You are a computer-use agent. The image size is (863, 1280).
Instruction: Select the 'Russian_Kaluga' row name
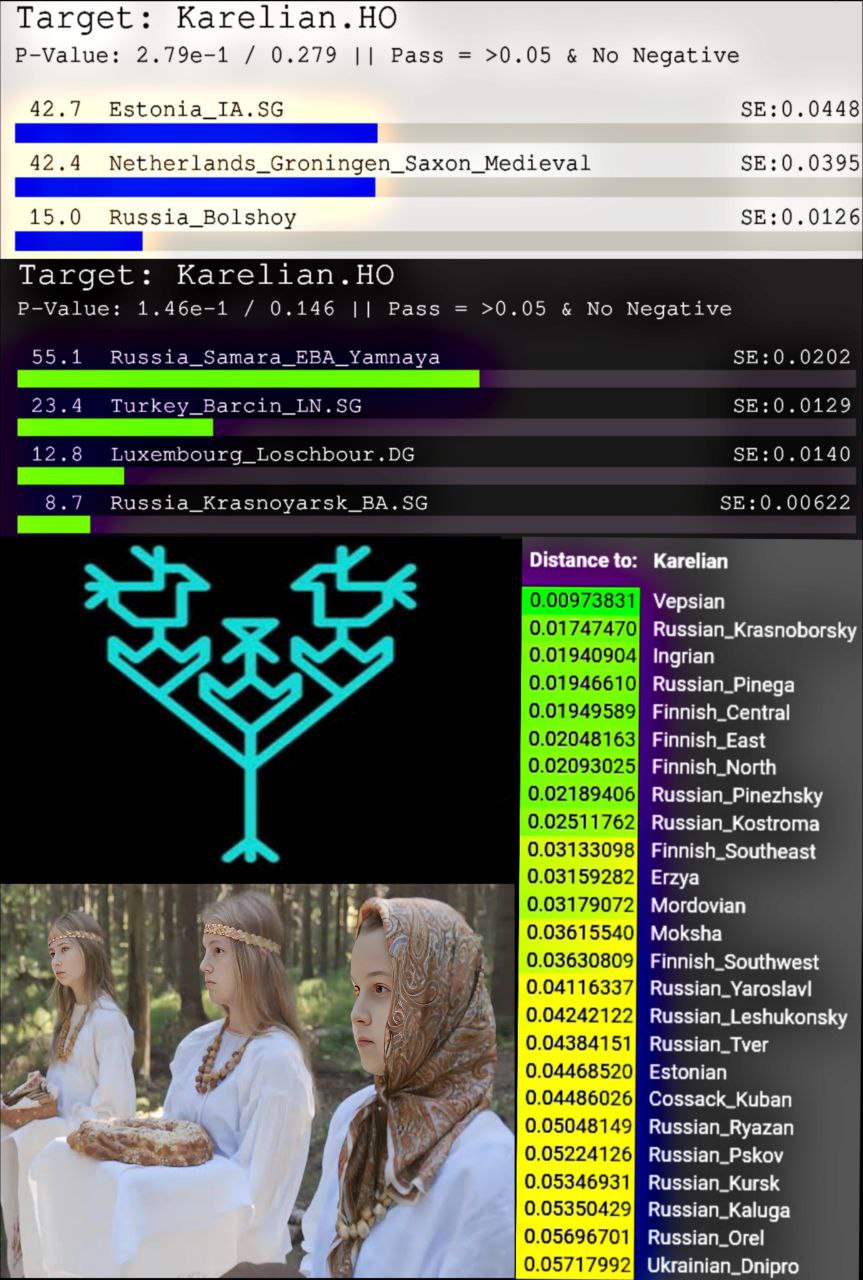pos(719,1210)
